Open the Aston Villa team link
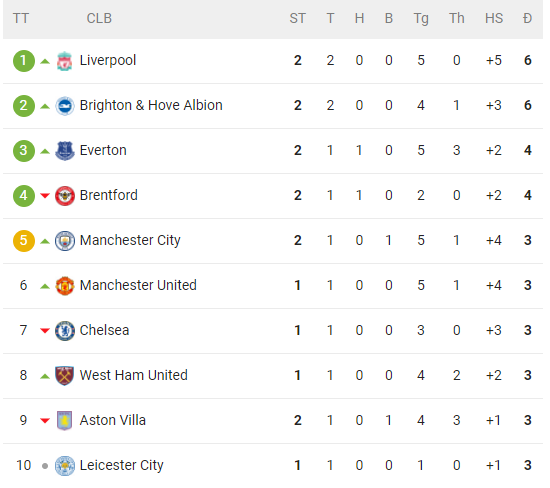 (x=112, y=420)
